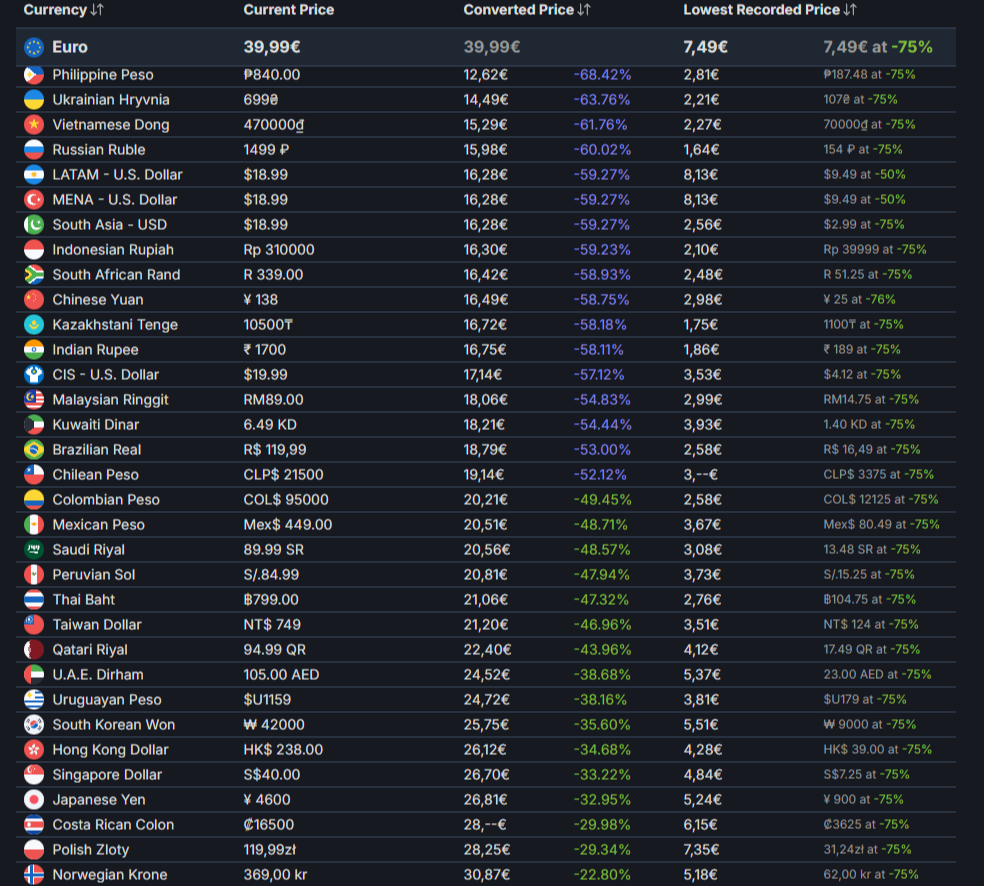The width and height of the screenshot is (984, 886).
Task: Click the Malaysian Ringgit flag icon
Action: (34, 400)
